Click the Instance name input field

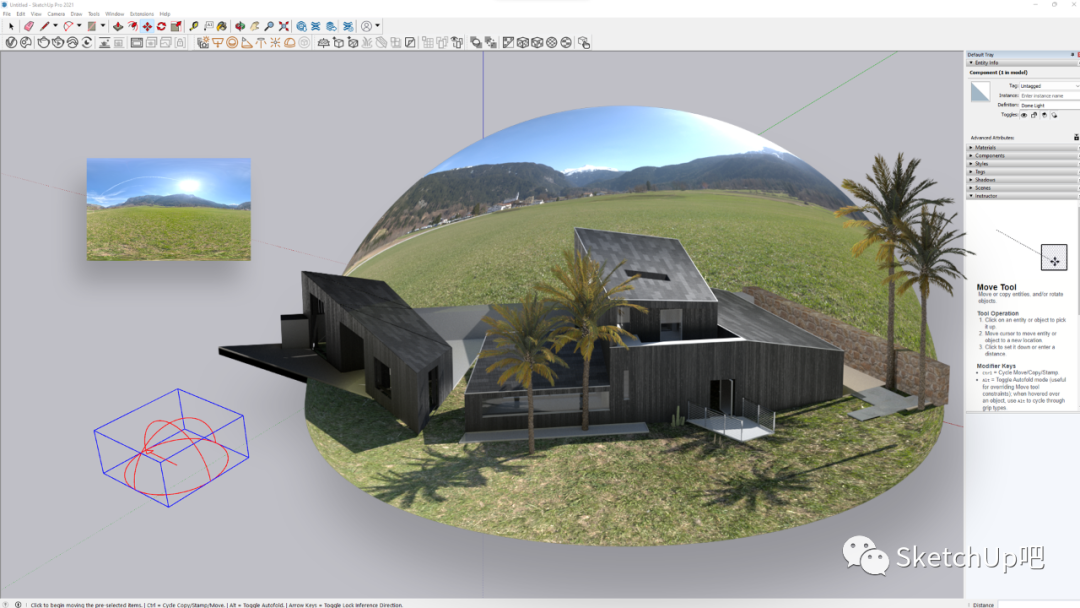coord(1050,96)
